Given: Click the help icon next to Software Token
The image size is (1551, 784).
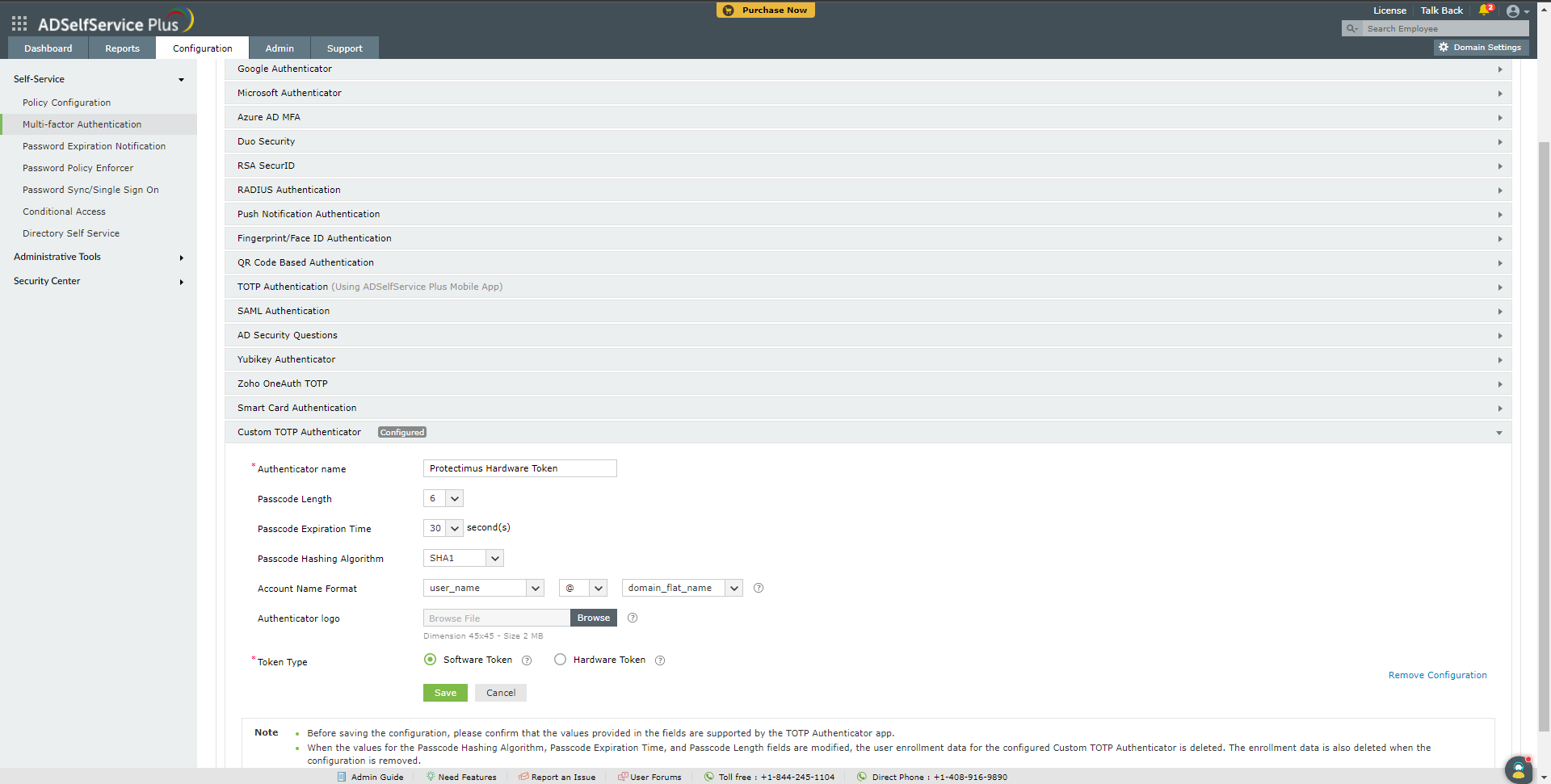Looking at the screenshot, I should tap(527, 660).
